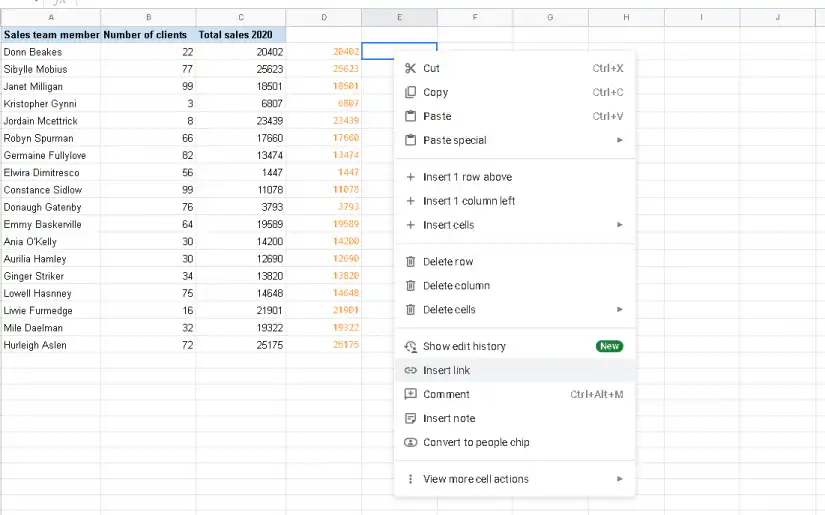This screenshot has width=825, height=515.
Task: Click the edit history clock icon
Action: pyautogui.click(x=410, y=347)
